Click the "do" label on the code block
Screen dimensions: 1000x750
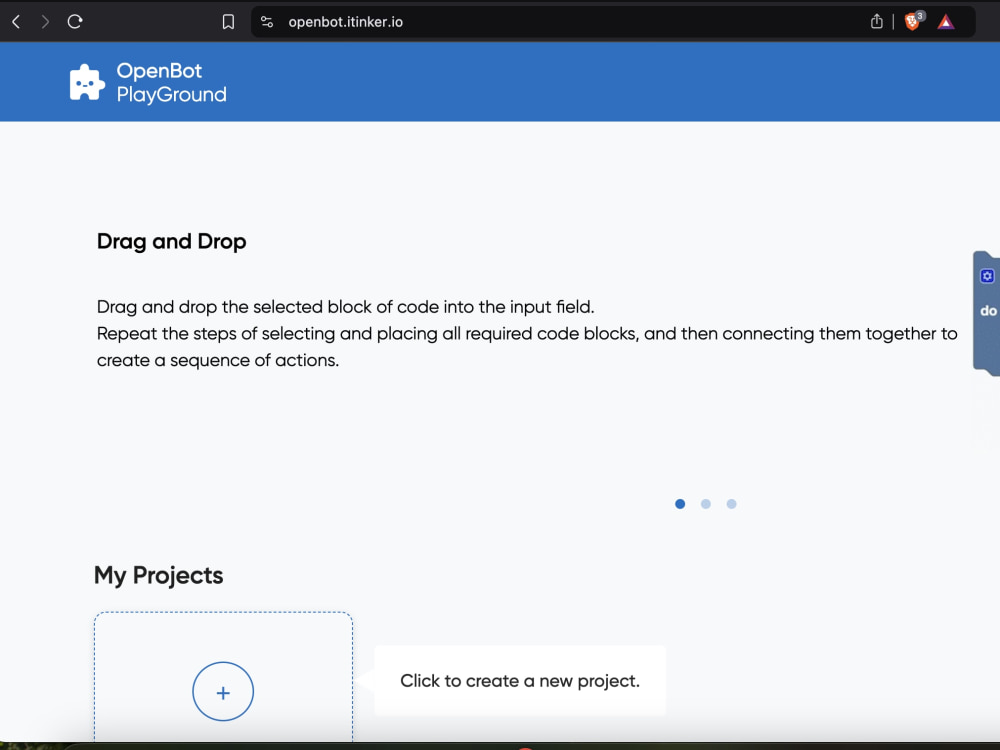(988, 311)
